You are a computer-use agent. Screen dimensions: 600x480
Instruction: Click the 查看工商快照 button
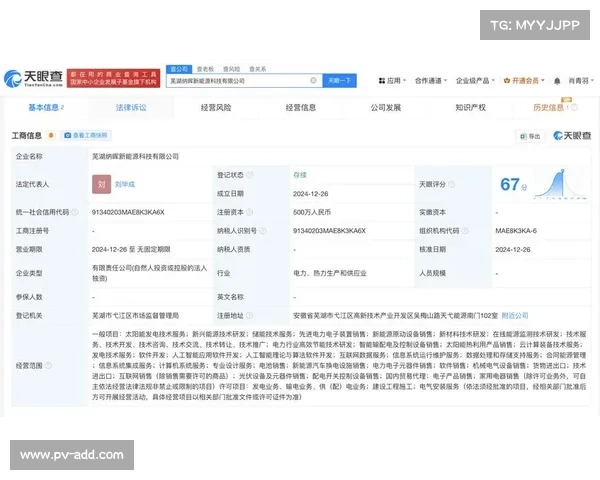pos(86,135)
